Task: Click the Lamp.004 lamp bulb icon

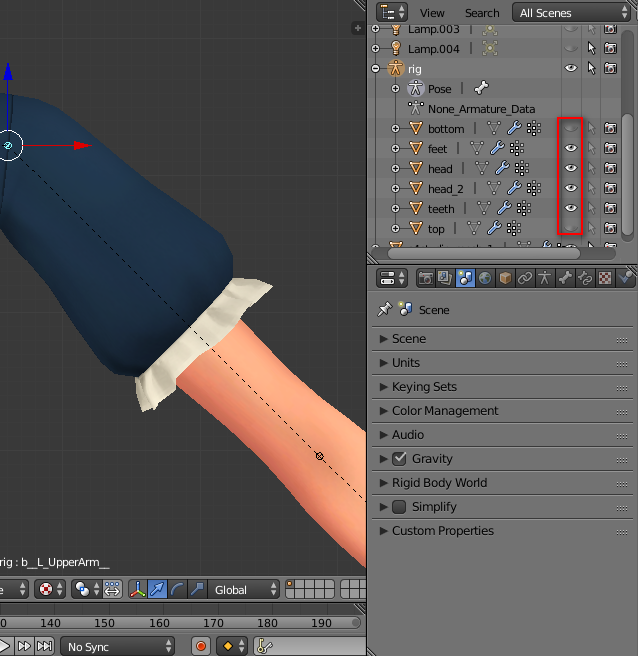Action: (396, 48)
